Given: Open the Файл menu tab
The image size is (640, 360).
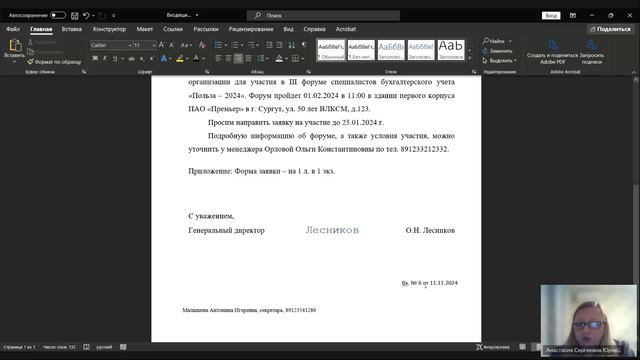Looking at the screenshot, I should 13,29.
